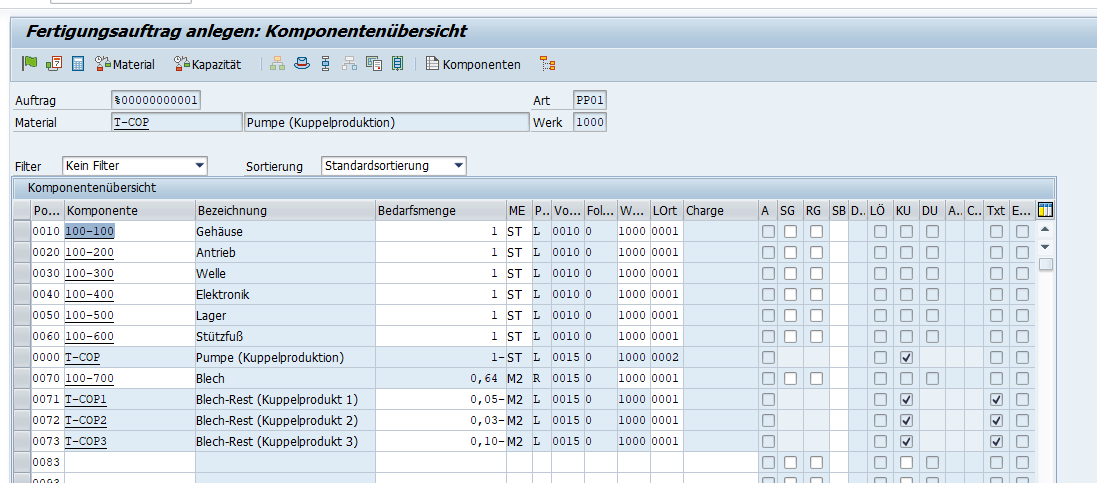
Task: Open component link 100-300
Action: tap(90, 274)
